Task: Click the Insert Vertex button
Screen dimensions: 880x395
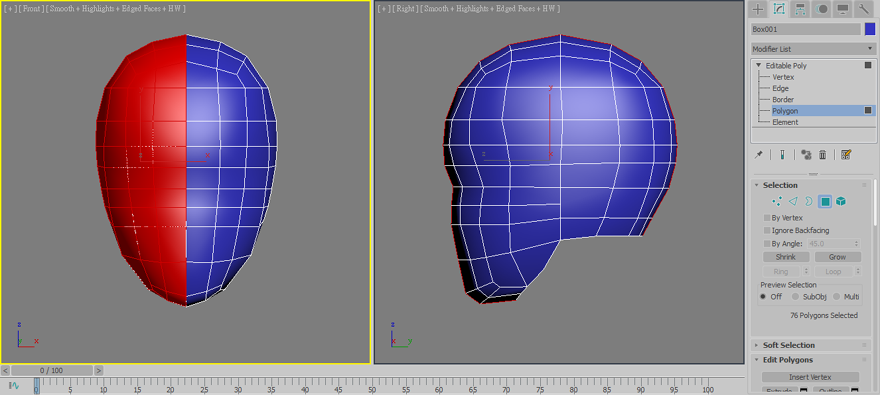Action: 810,377
